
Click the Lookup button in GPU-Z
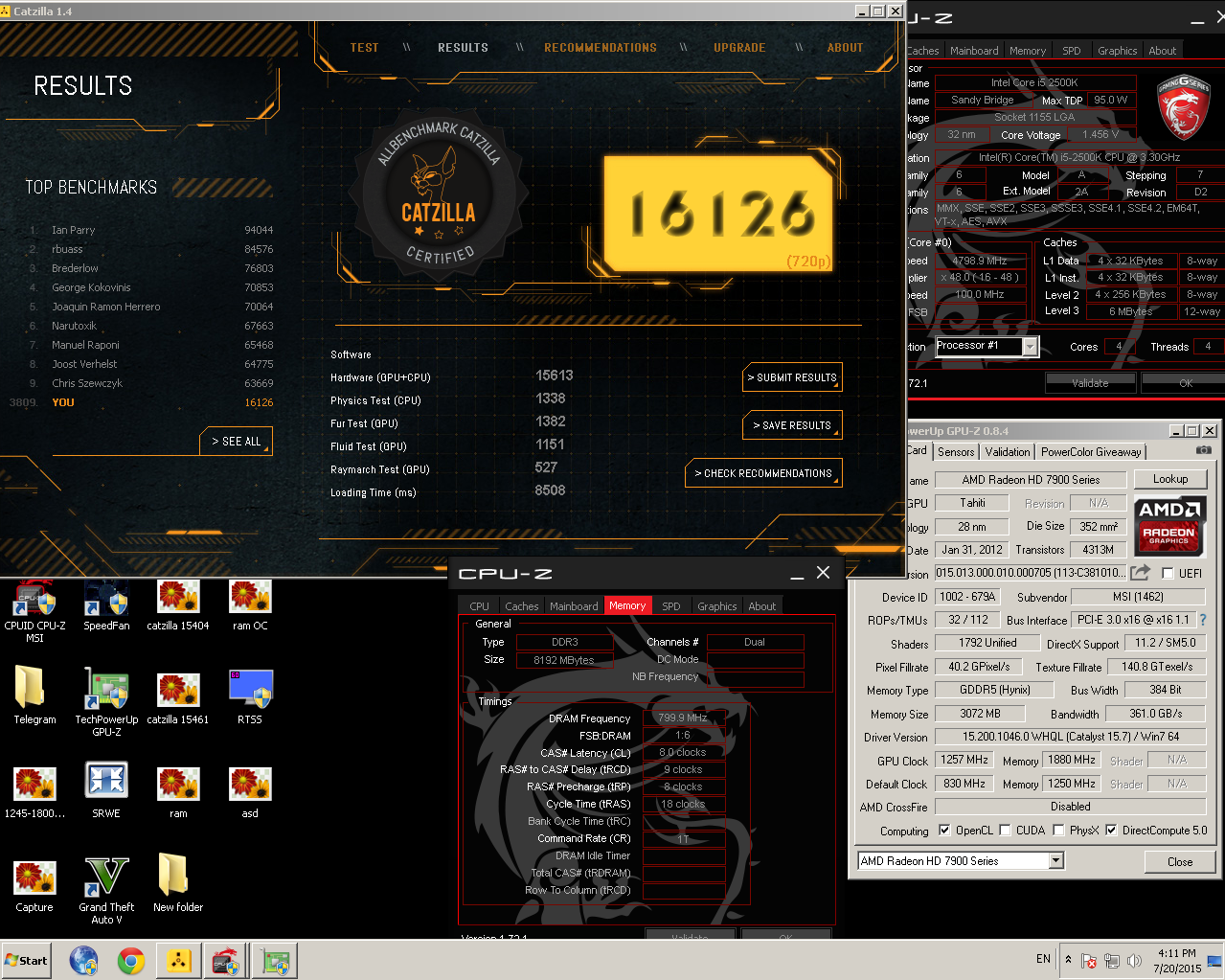pos(1170,478)
